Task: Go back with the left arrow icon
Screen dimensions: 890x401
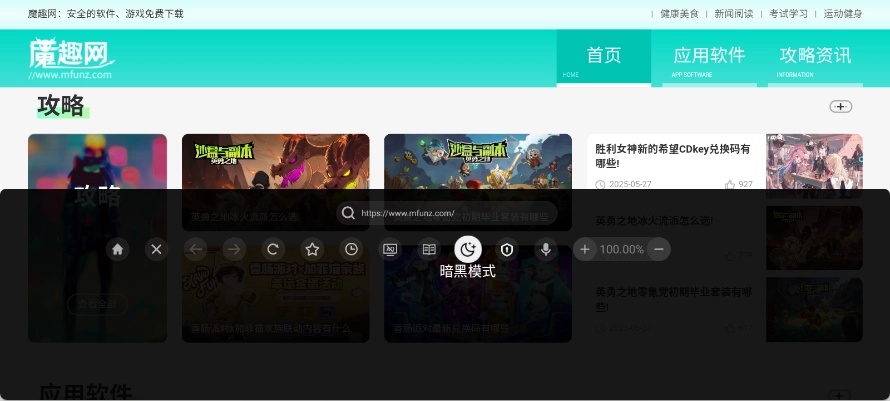Action: [195, 249]
